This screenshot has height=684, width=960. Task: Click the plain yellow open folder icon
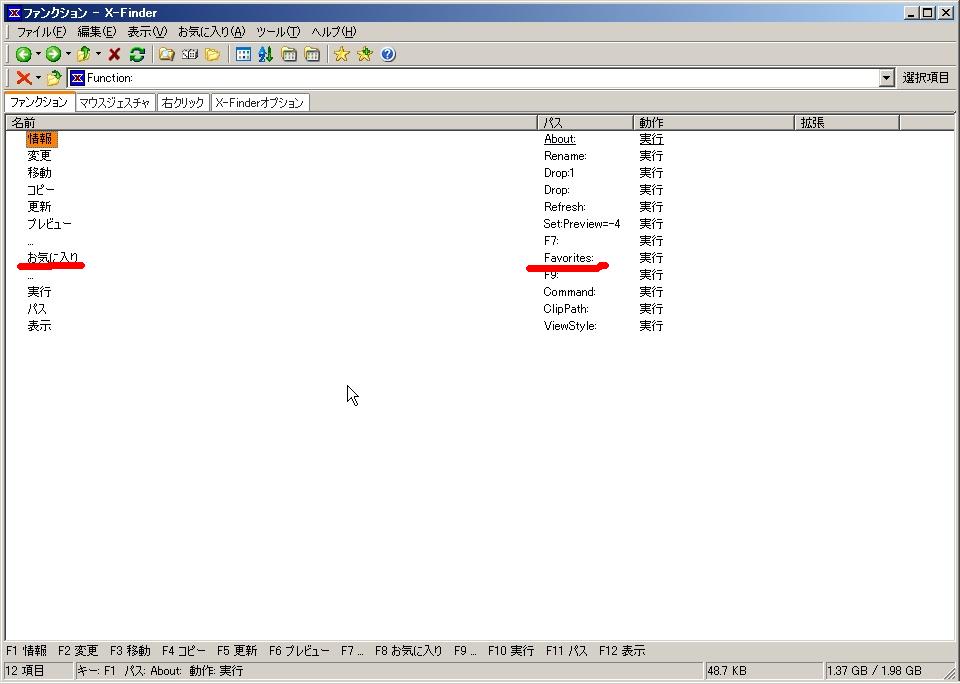pyautogui.click(x=212, y=54)
